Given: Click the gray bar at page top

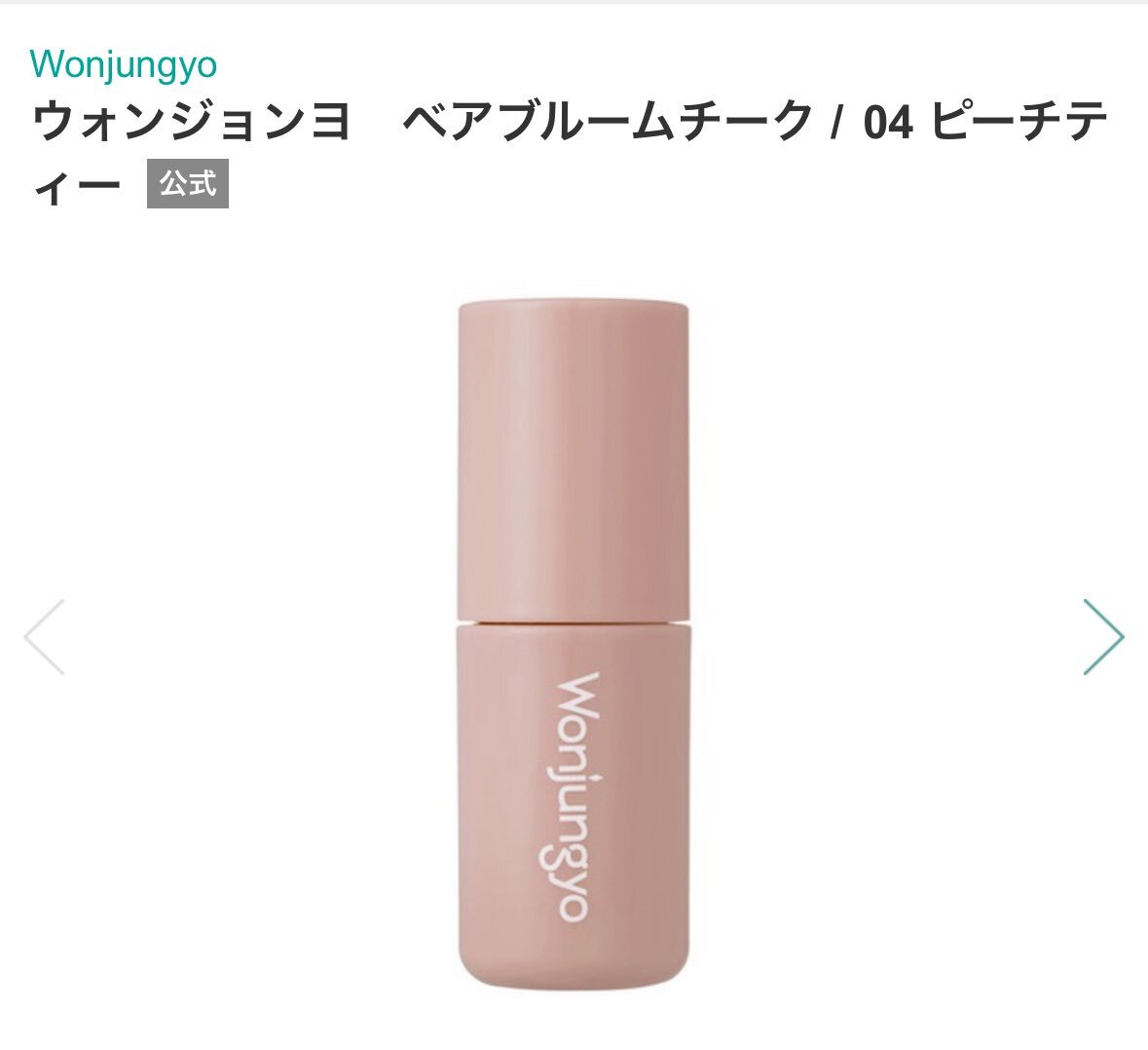Looking at the screenshot, I should tap(574, 2).
